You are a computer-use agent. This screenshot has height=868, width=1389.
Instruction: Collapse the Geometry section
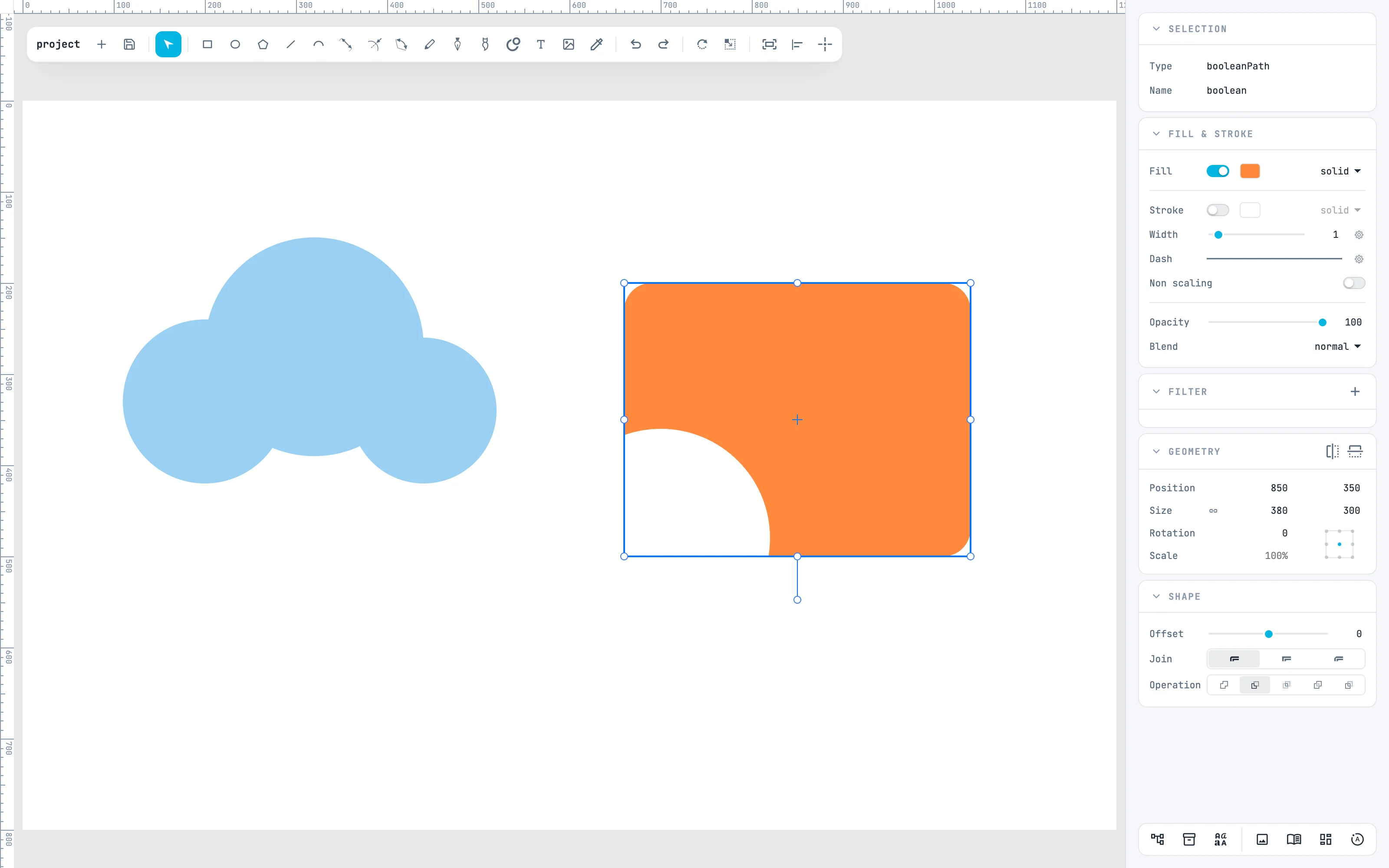pos(1156,451)
